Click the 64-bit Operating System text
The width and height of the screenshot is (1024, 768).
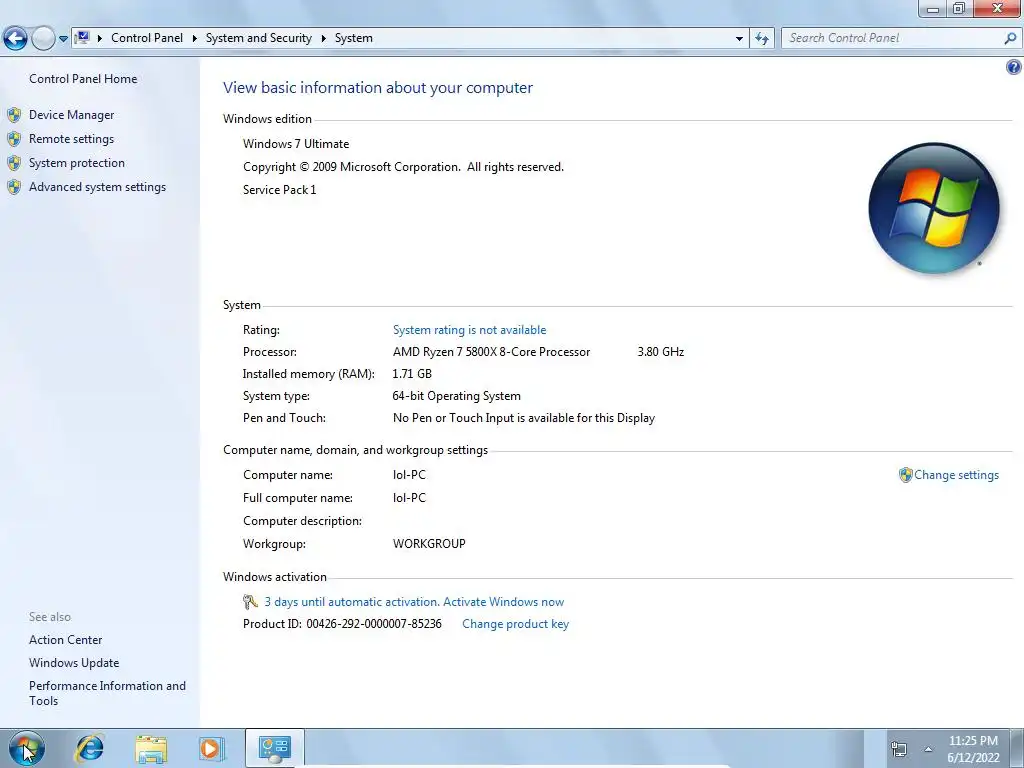[456, 396]
